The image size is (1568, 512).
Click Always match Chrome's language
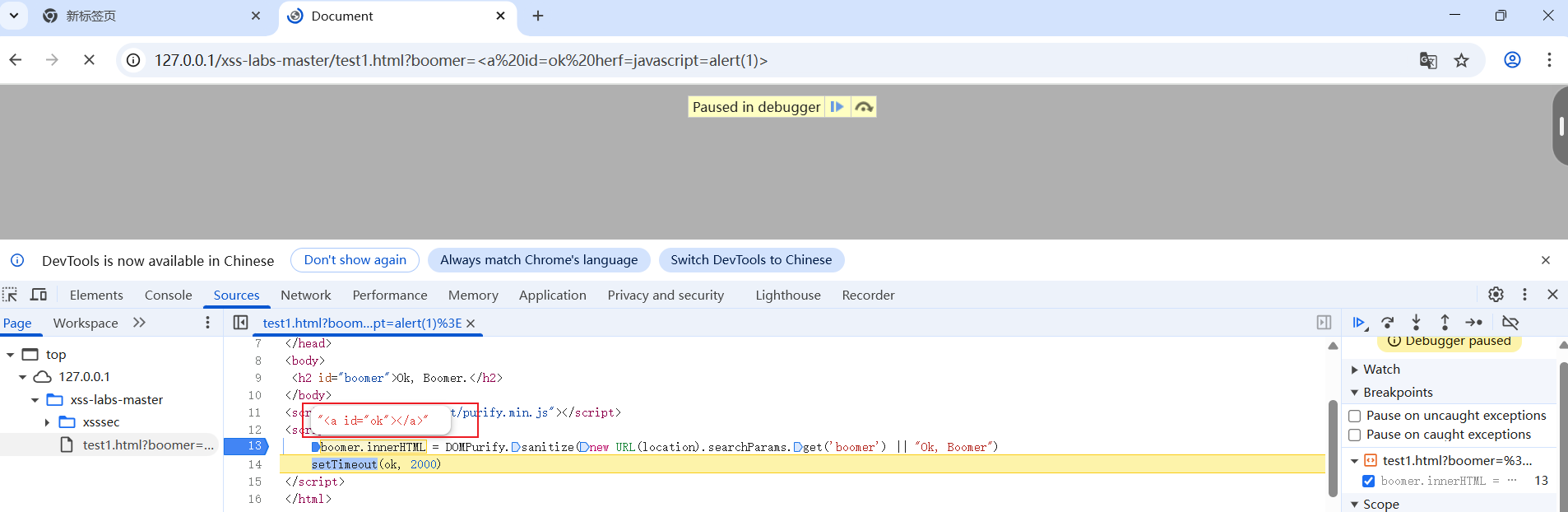pos(539,260)
